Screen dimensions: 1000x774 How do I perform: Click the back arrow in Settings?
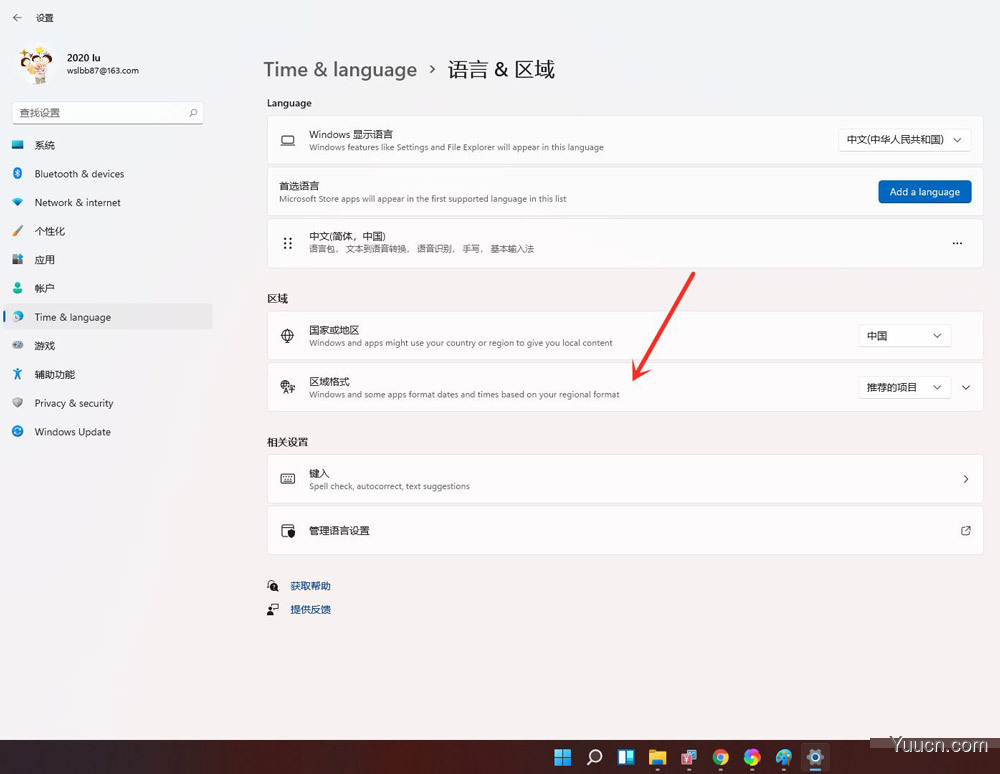[x=17, y=18]
